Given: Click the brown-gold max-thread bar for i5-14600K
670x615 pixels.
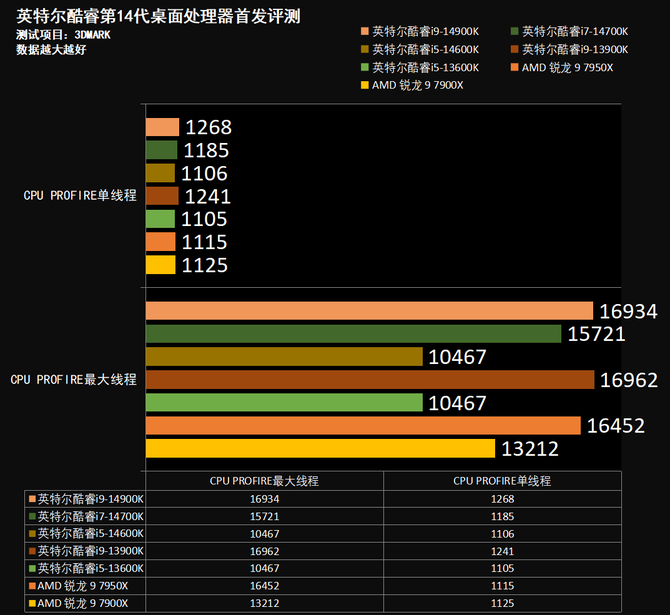Looking at the screenshot, I should point(284,356).
